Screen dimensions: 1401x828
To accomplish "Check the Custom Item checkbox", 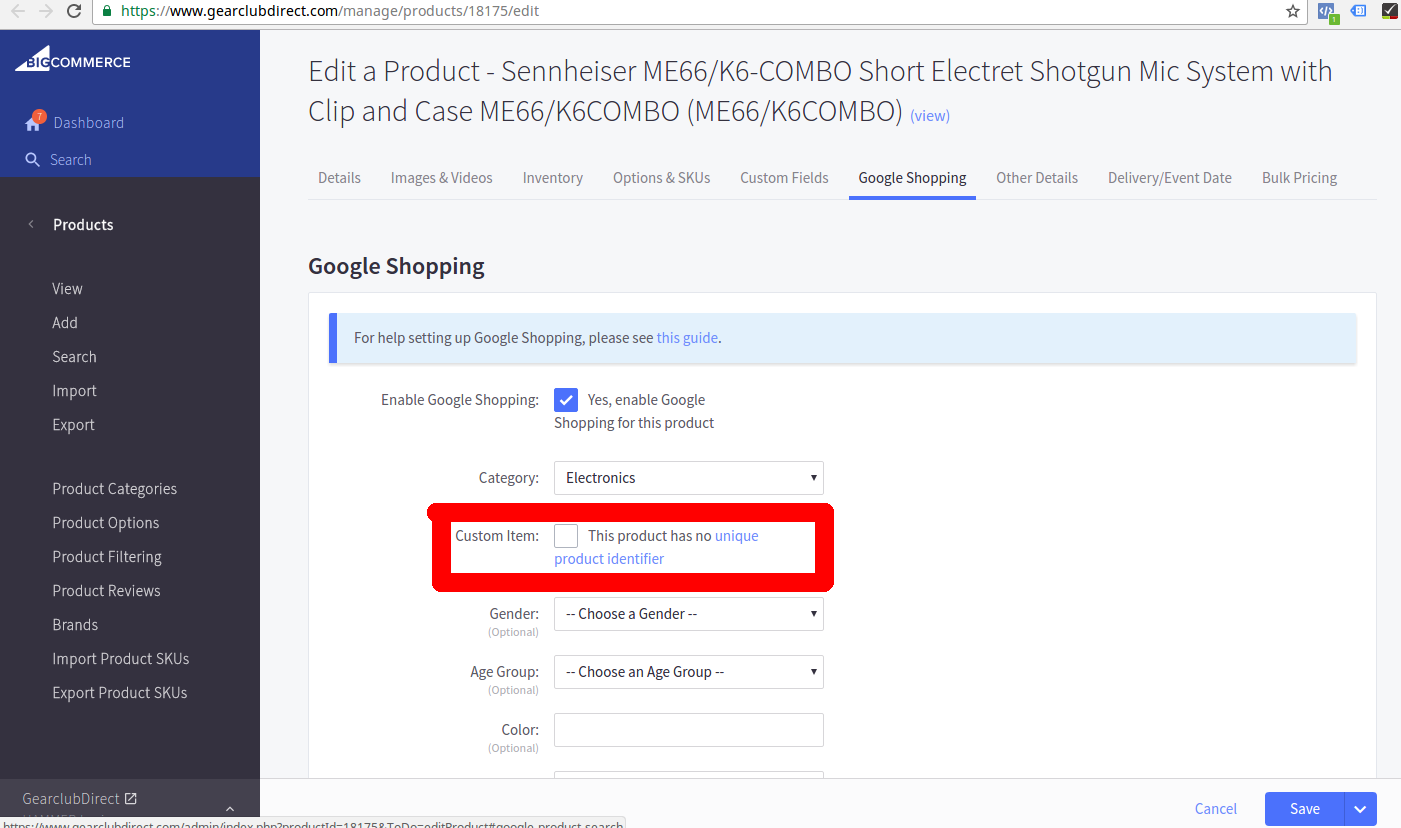I will pos(566,536).
